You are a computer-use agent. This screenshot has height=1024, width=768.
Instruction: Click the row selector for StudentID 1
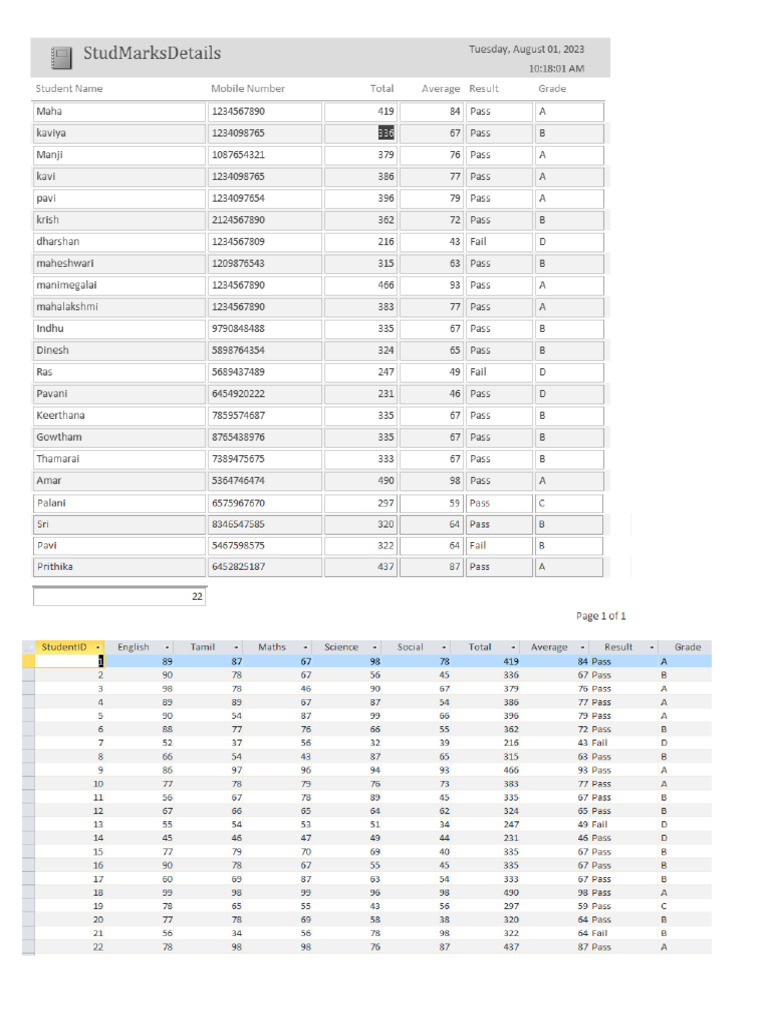28,661
